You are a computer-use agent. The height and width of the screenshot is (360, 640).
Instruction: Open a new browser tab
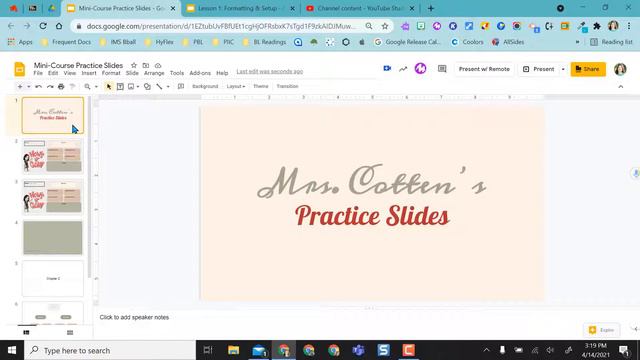pos(431,8)
